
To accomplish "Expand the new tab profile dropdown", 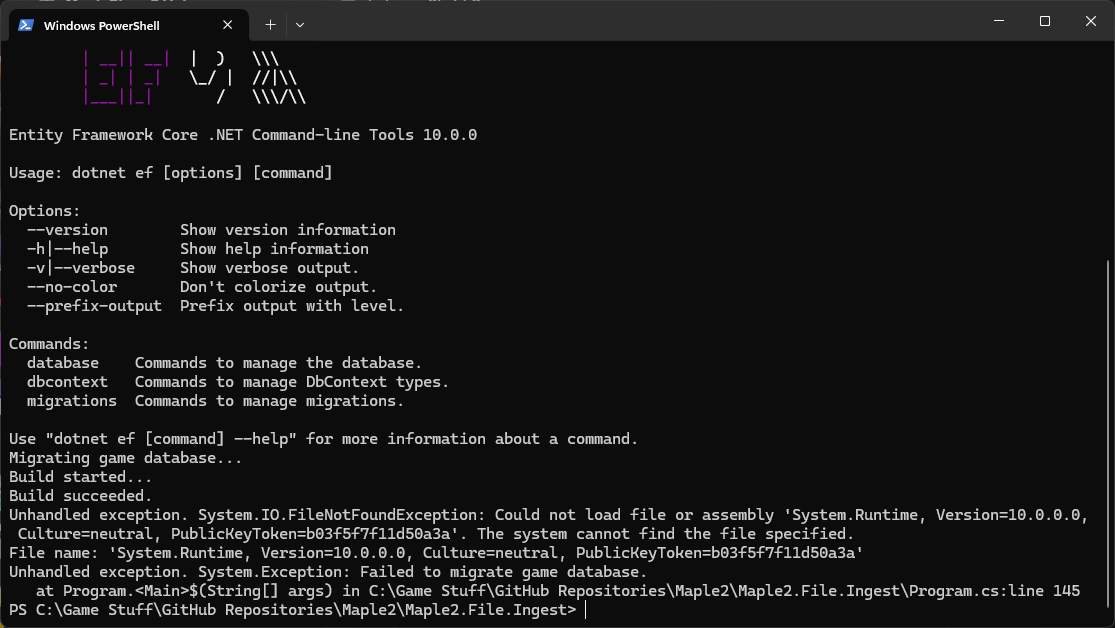I will point(300,24).
